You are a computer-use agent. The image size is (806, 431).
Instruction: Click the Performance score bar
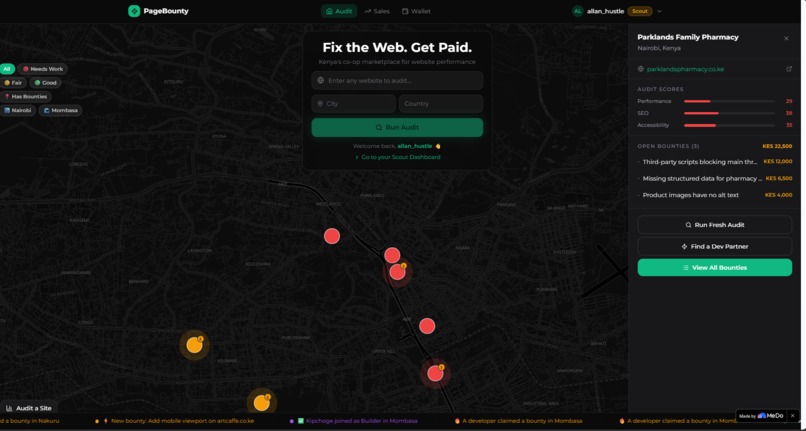click(729, 101)
